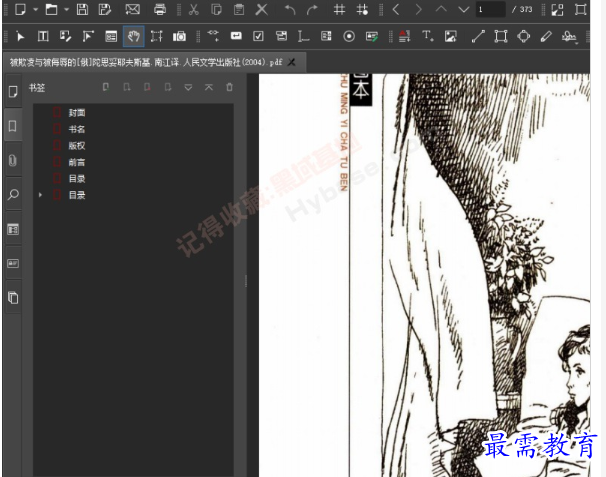The image size is (606, 477).
Task: Close the PDF document tab
Action: [x=291, y=62]
